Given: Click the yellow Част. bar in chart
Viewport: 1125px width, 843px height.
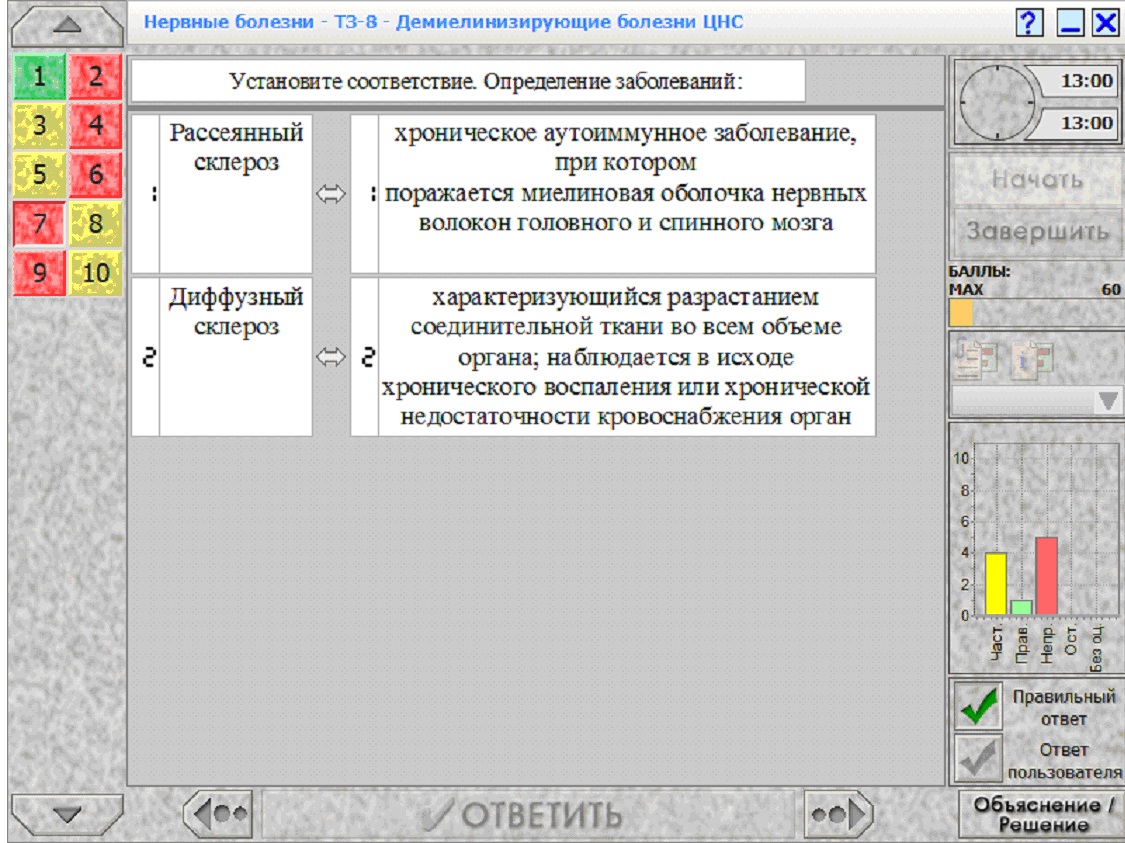Looking at the screenshot, I should coord(996,583).
